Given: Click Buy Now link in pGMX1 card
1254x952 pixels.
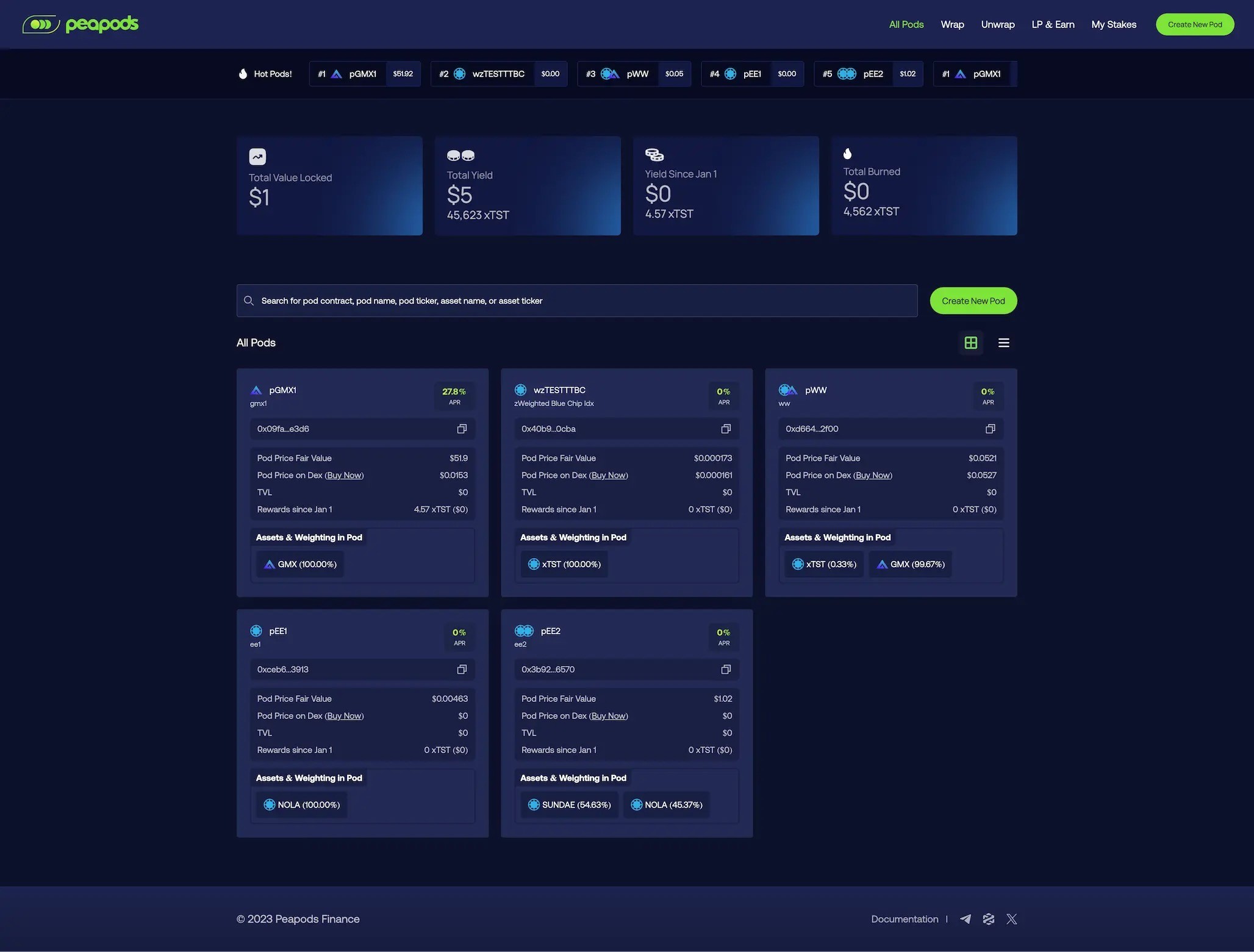Looking at the screenshot, I should pyautogui.click(x=344, y=475).
